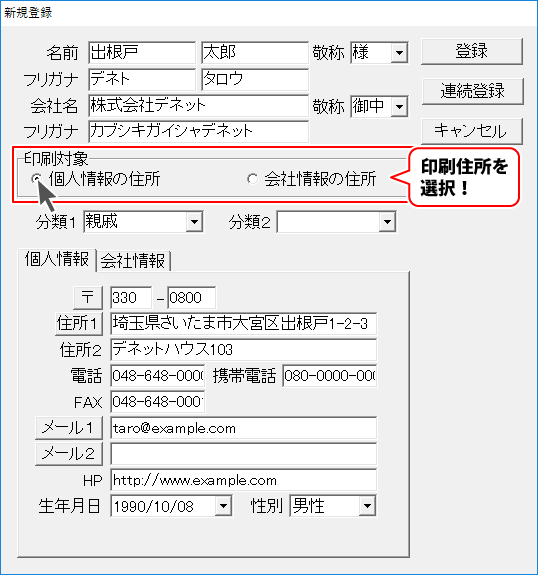The width and height of the screenshot is (538, 575).
Task: Click the 会社名 input field
Action: coord(198,106)
